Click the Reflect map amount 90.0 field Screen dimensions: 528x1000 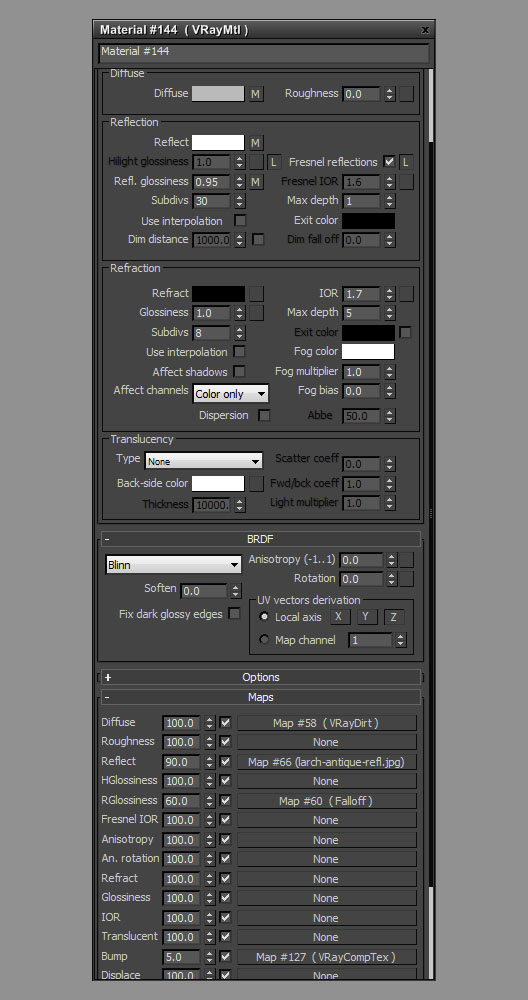point(182,761)
